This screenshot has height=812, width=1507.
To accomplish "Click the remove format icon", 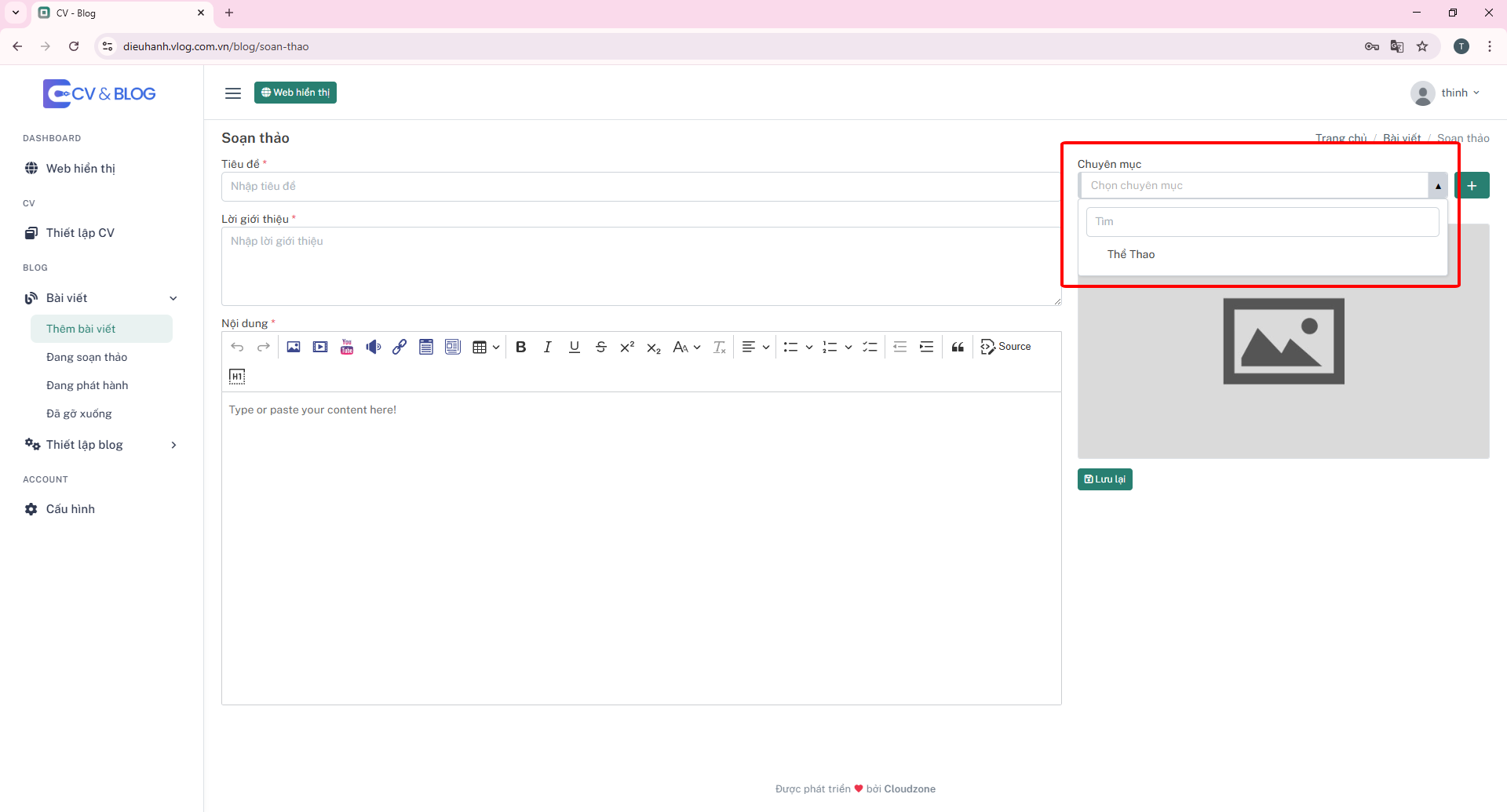I will (x=719, y=347).
